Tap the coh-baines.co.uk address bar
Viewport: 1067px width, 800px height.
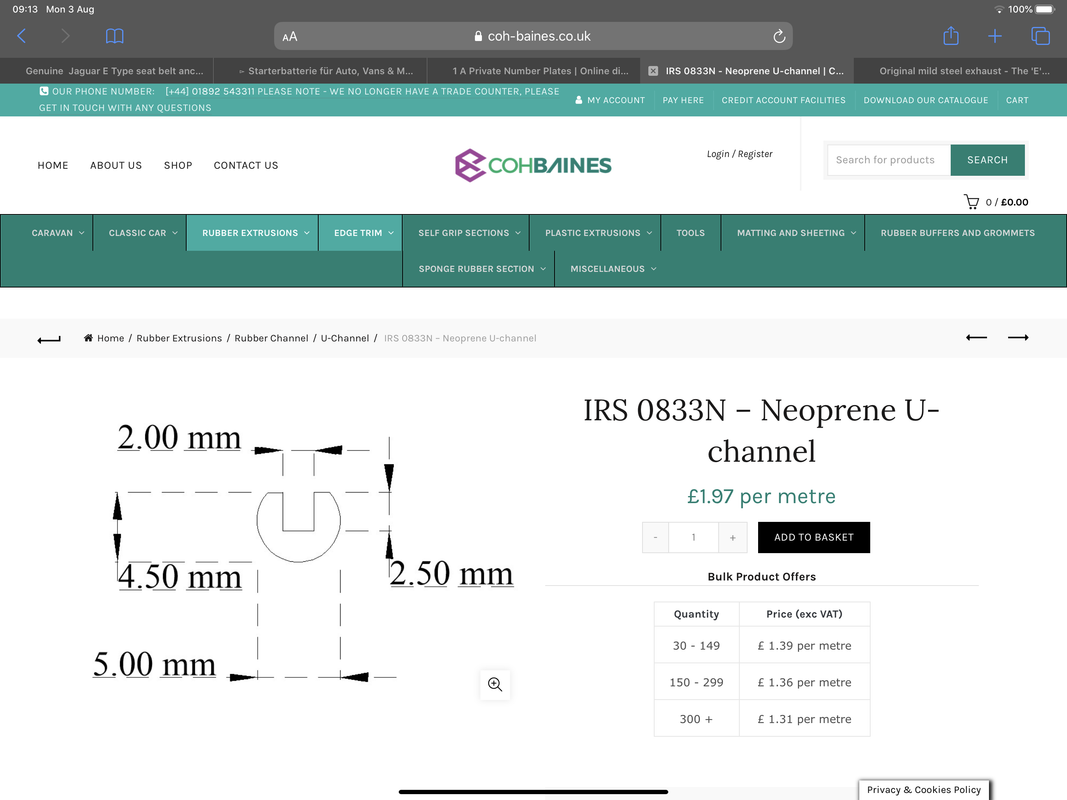coord(533,36)
